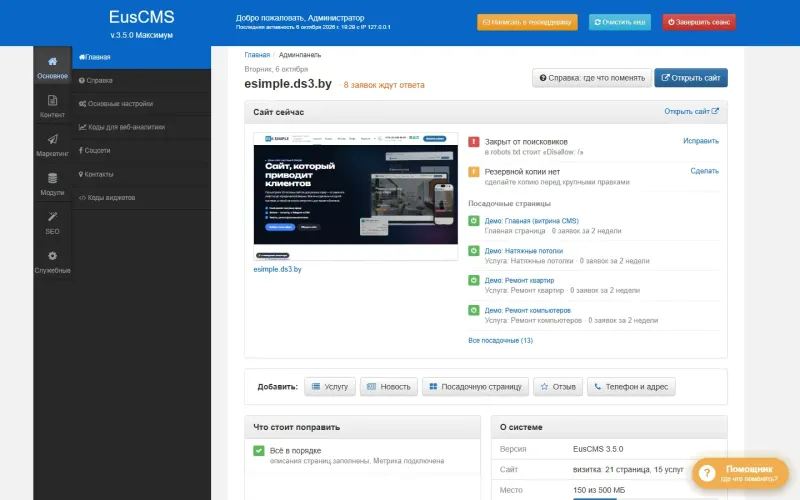The height and width of the screenshot is (500, 800).
Task: Toggle power icon for Демо: Натяжные потолки
Action: (x=474, y=251)
